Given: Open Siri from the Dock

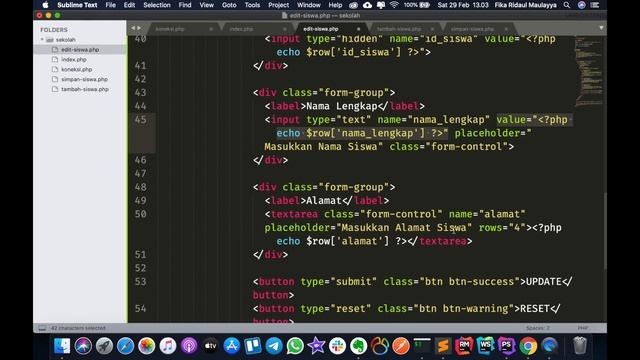Looking at the screenshot, I should pos(83,346).
